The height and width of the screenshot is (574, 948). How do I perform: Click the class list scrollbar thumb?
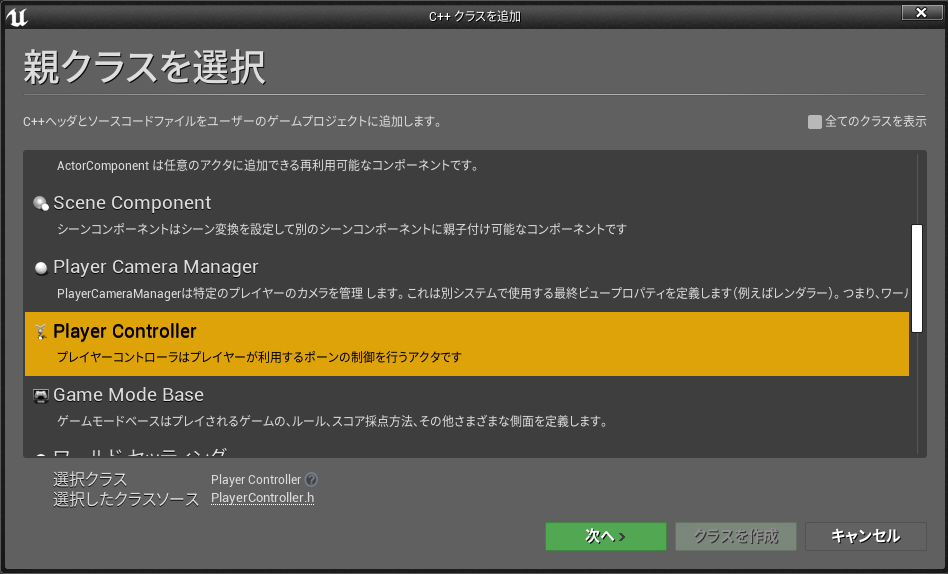[x=917, y=278]
